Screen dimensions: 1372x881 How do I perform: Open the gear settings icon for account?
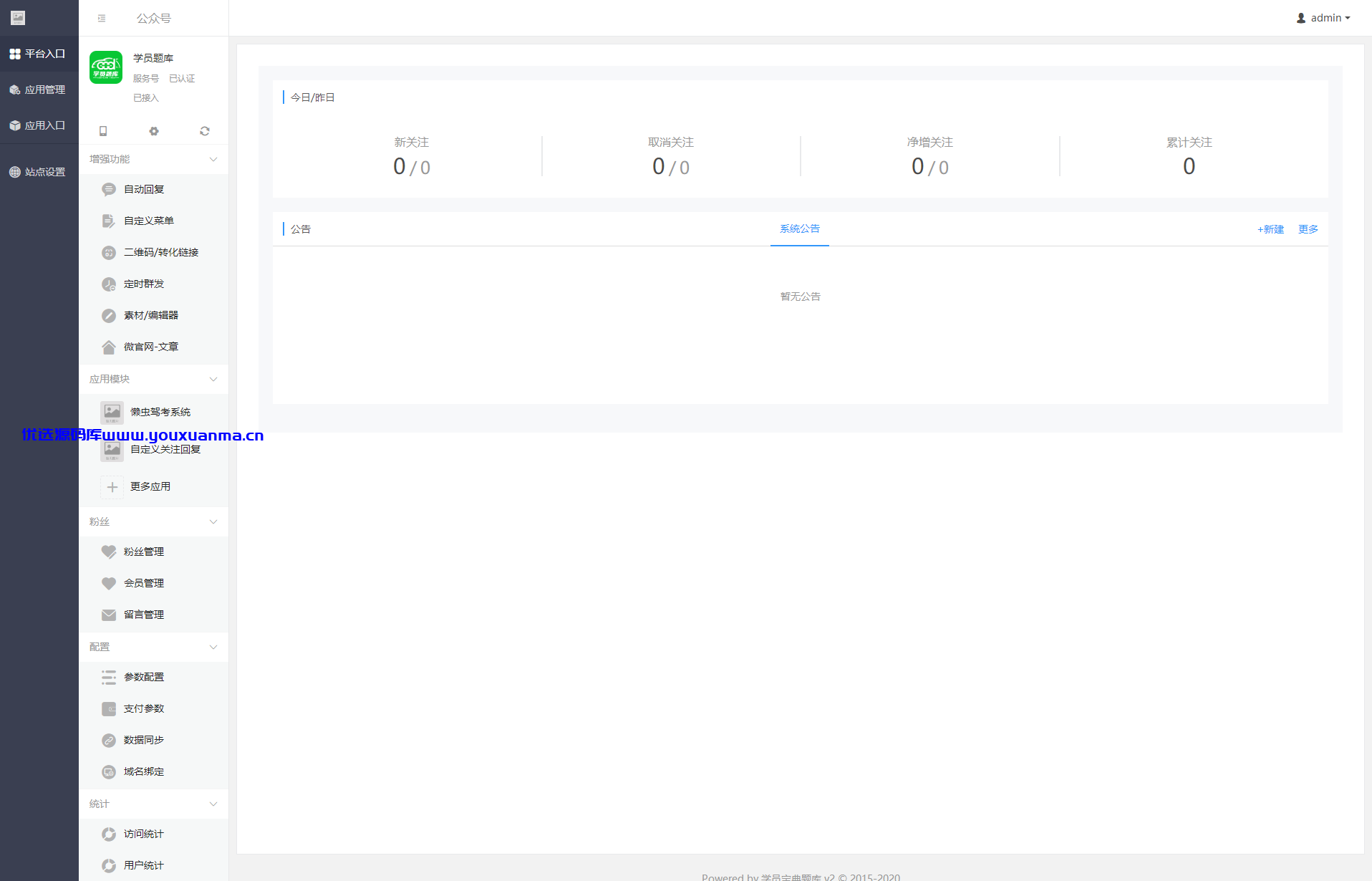154,131
